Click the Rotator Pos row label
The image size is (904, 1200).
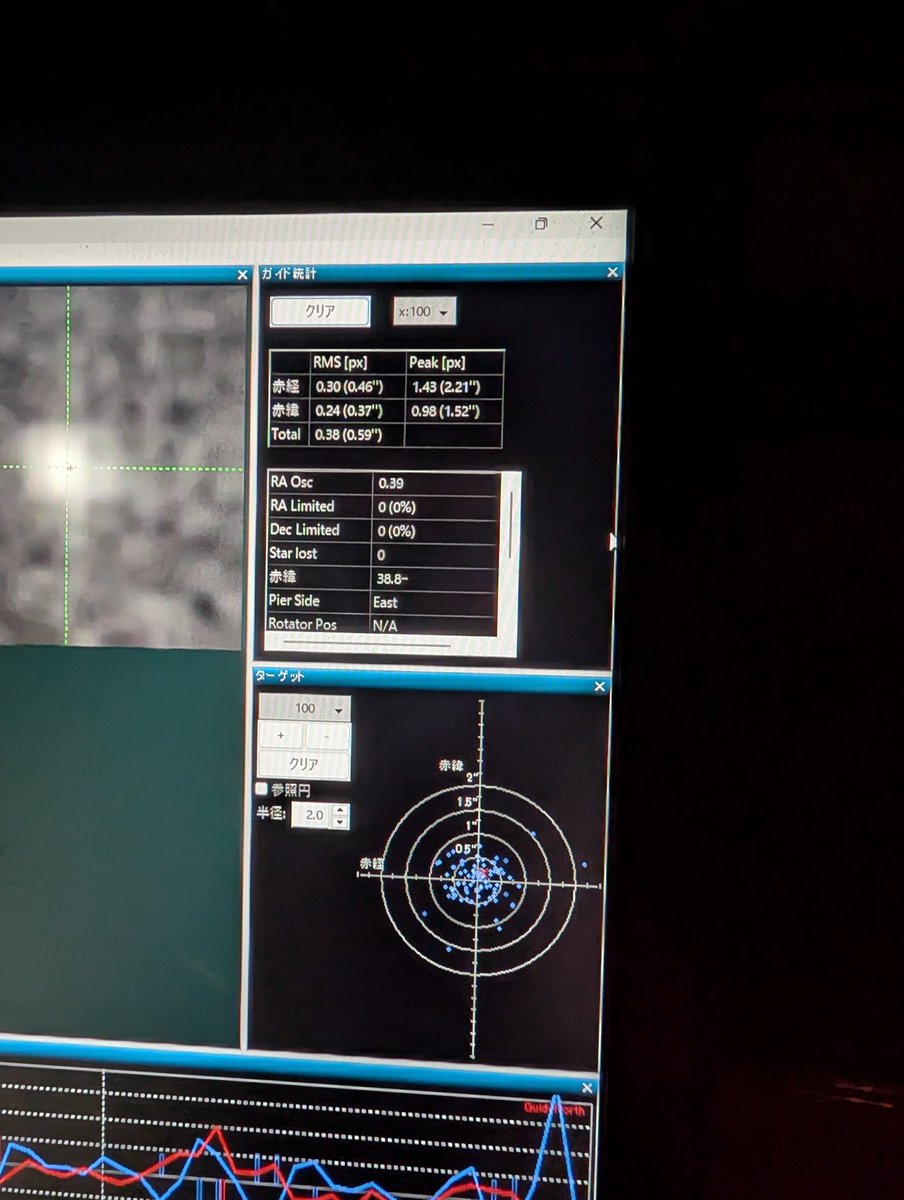[303, 624]
